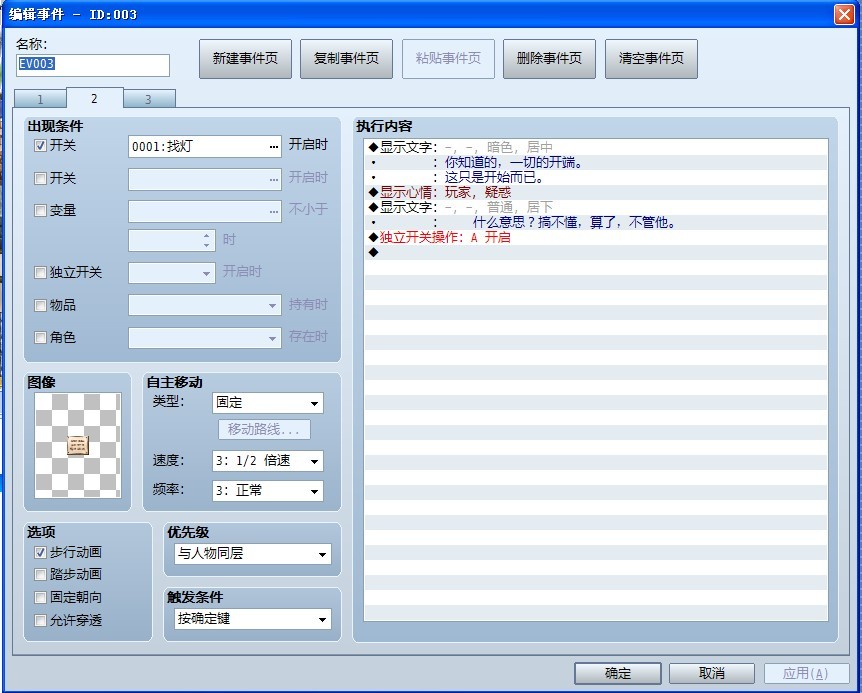Select the line 你知道的，一切的开端。
The width and height of the screenshot is (862, 693).
click(596, 163)
